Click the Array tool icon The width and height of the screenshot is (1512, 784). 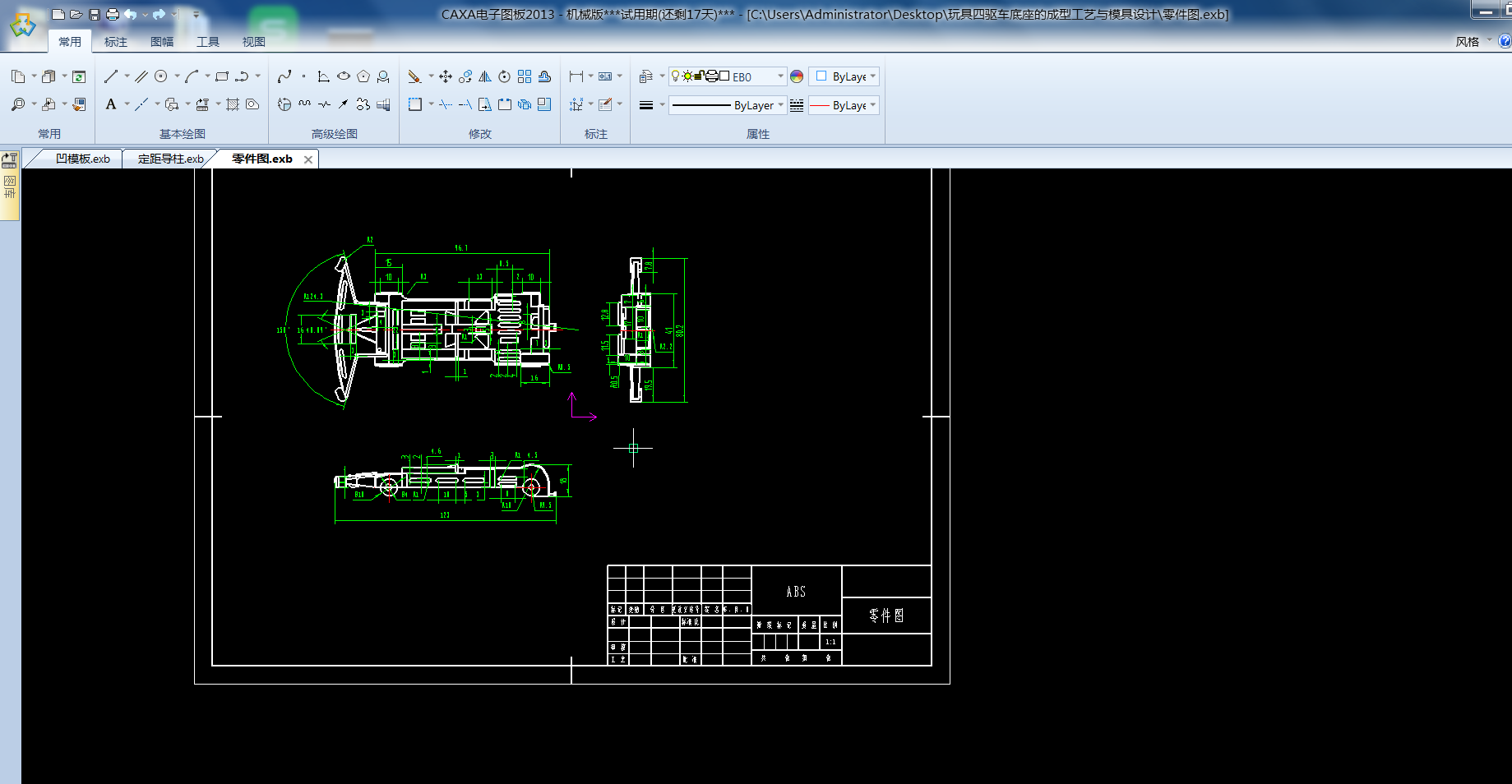pos(525,76)
